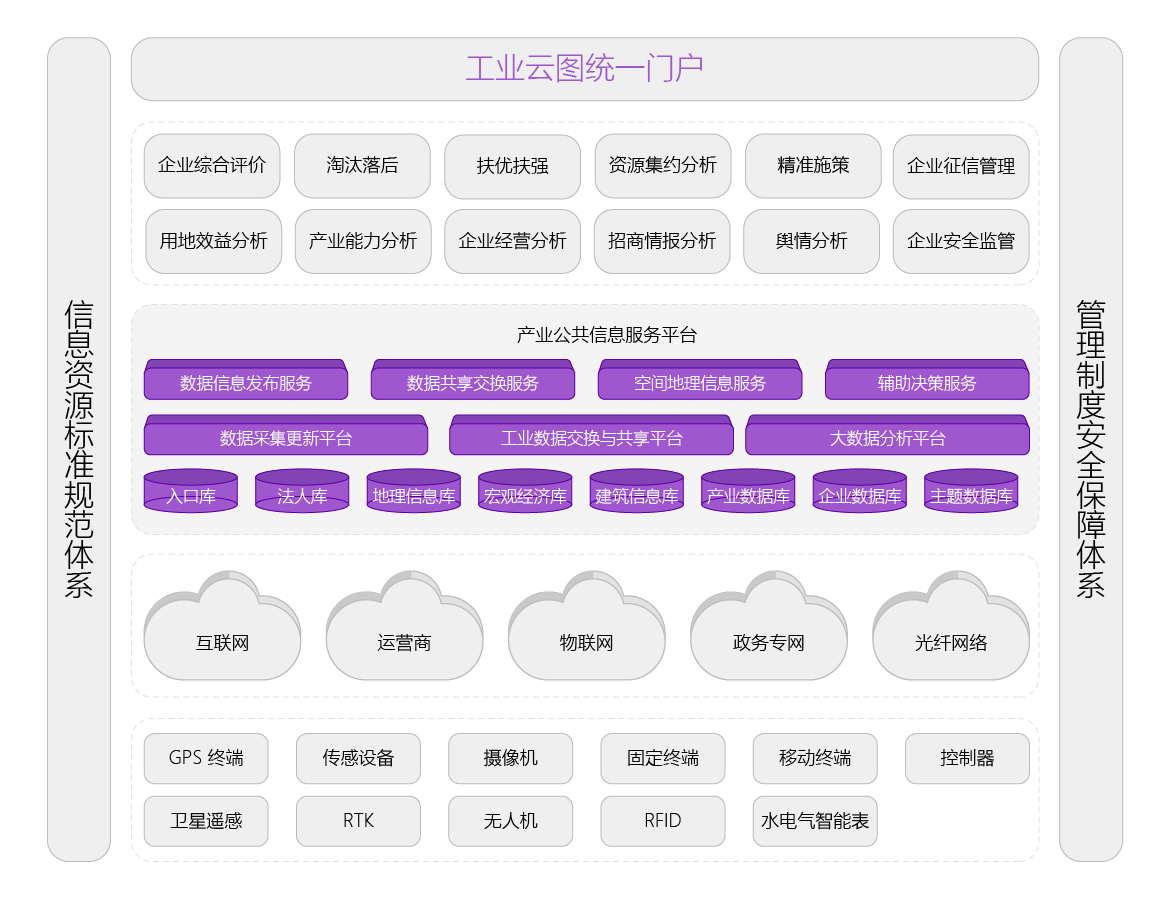The image size is (1171, 900).
Task: Select the 无人机 box
Action: pyautogui.click(x=511, y=821)
